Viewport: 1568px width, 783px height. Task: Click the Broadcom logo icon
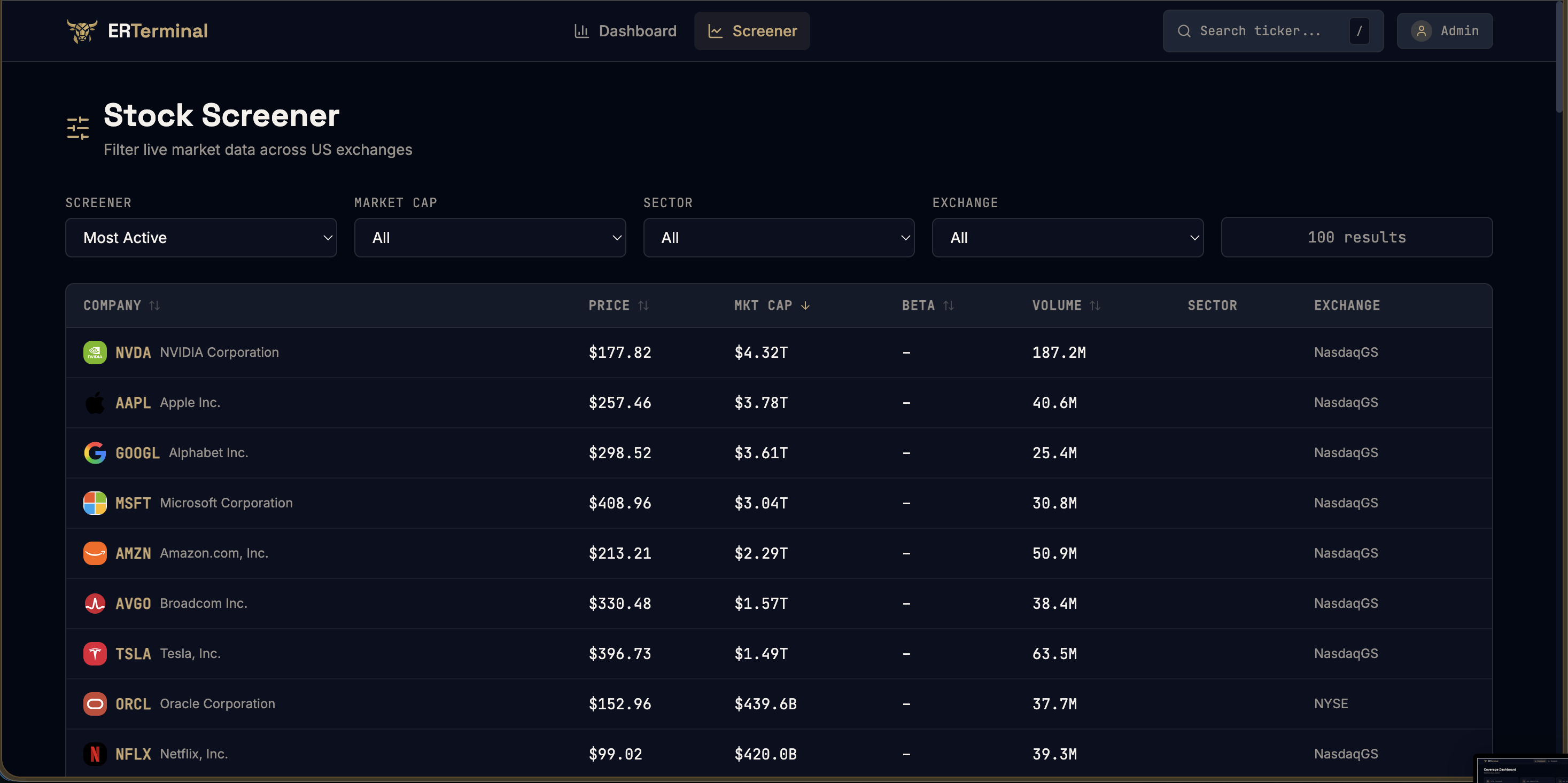pos(95,604)
